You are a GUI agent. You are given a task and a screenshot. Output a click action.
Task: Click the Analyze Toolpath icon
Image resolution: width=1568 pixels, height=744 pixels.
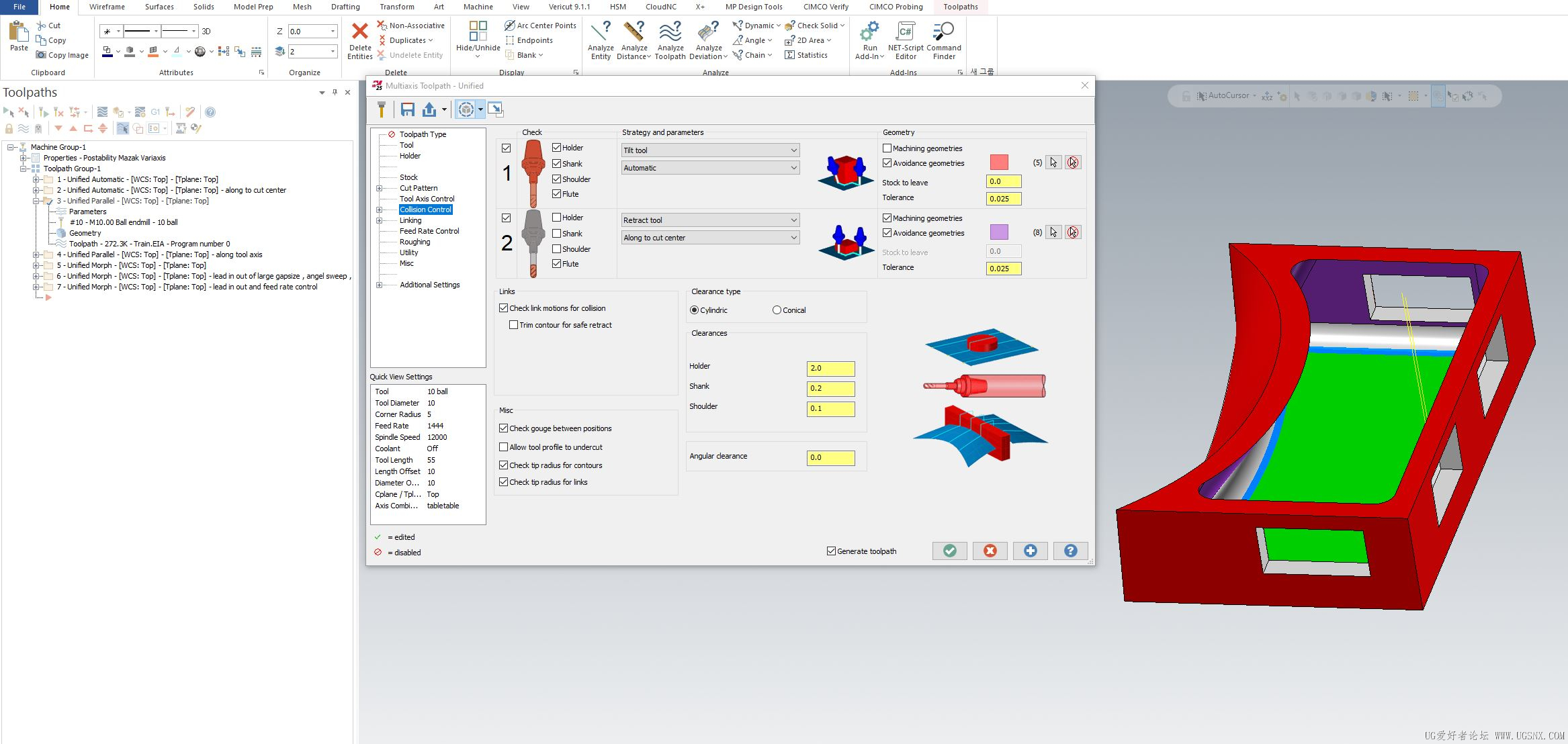point(670,39)
